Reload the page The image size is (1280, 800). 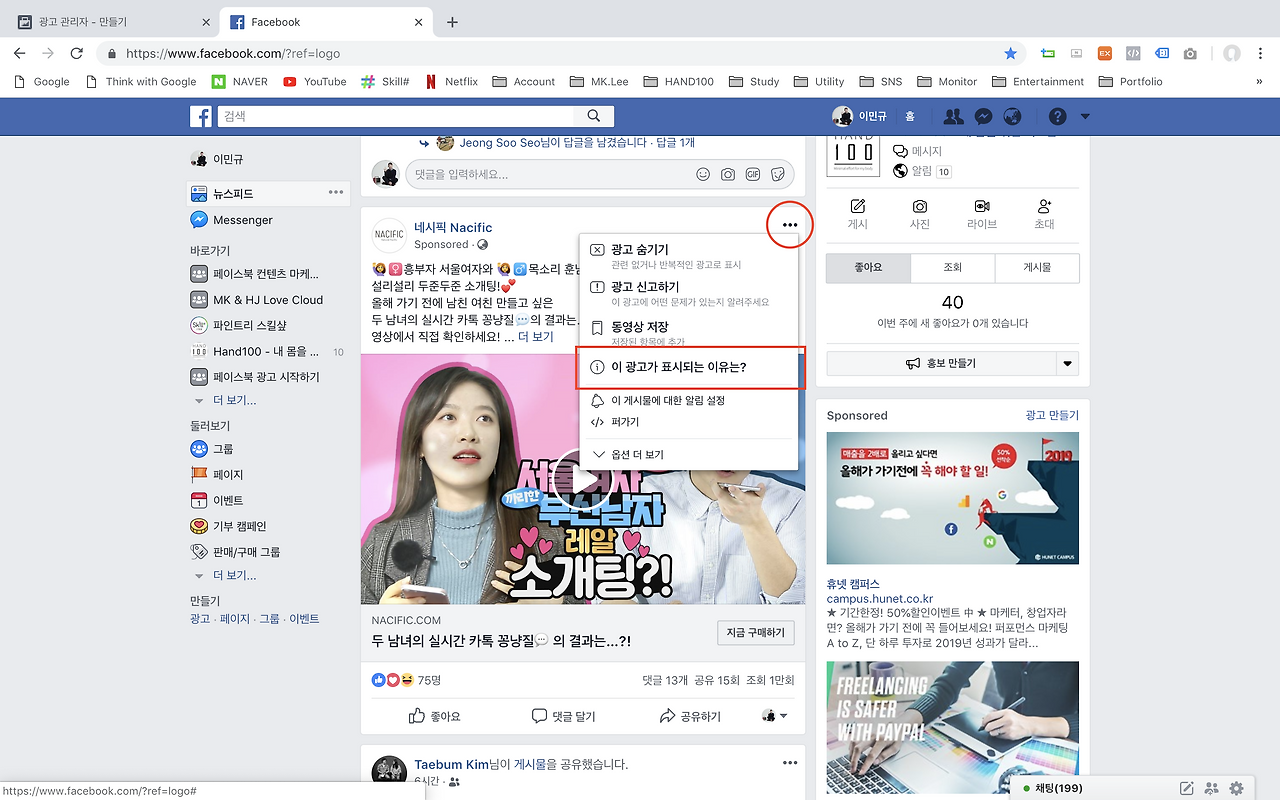point(76,53)
